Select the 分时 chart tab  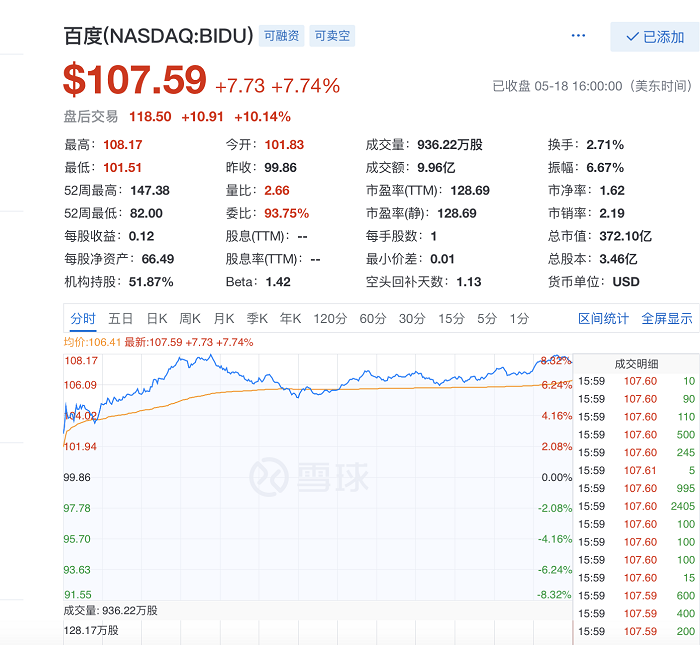(83, 319)
